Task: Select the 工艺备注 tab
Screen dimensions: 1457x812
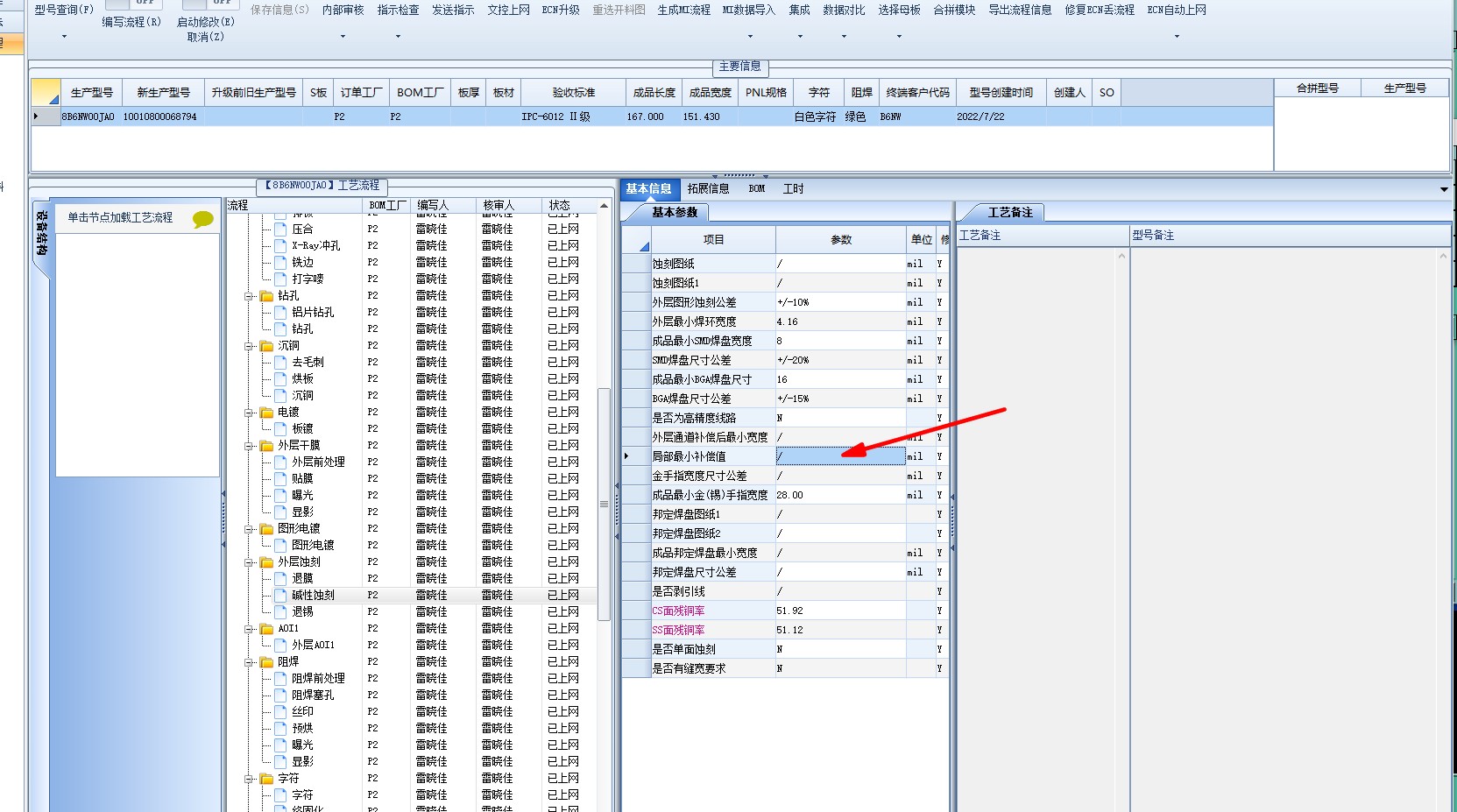Action: pos(1010,212)
